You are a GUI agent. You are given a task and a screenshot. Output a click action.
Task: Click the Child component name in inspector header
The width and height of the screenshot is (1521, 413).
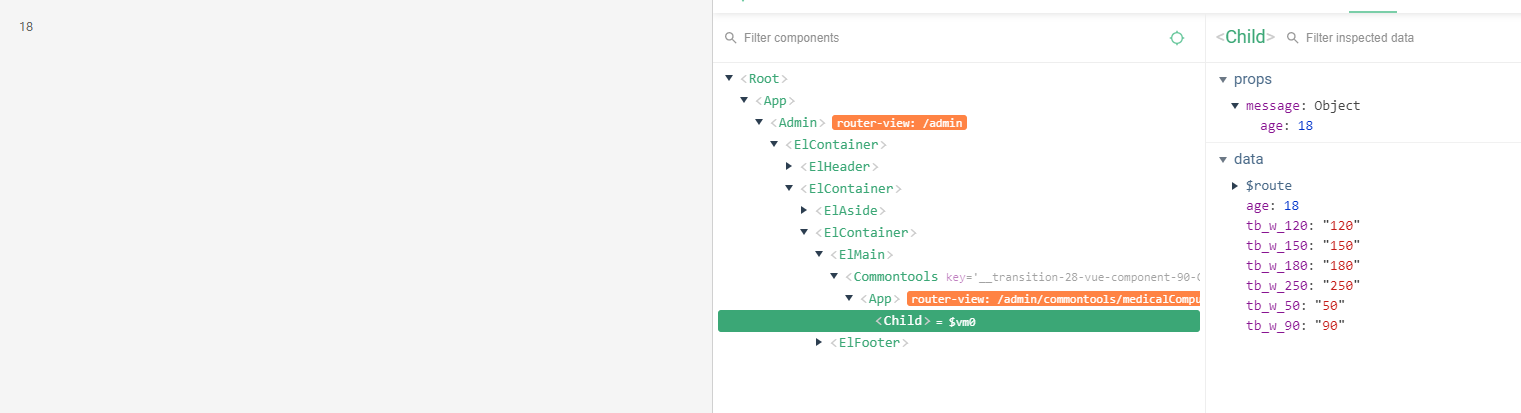(1245, 38)
